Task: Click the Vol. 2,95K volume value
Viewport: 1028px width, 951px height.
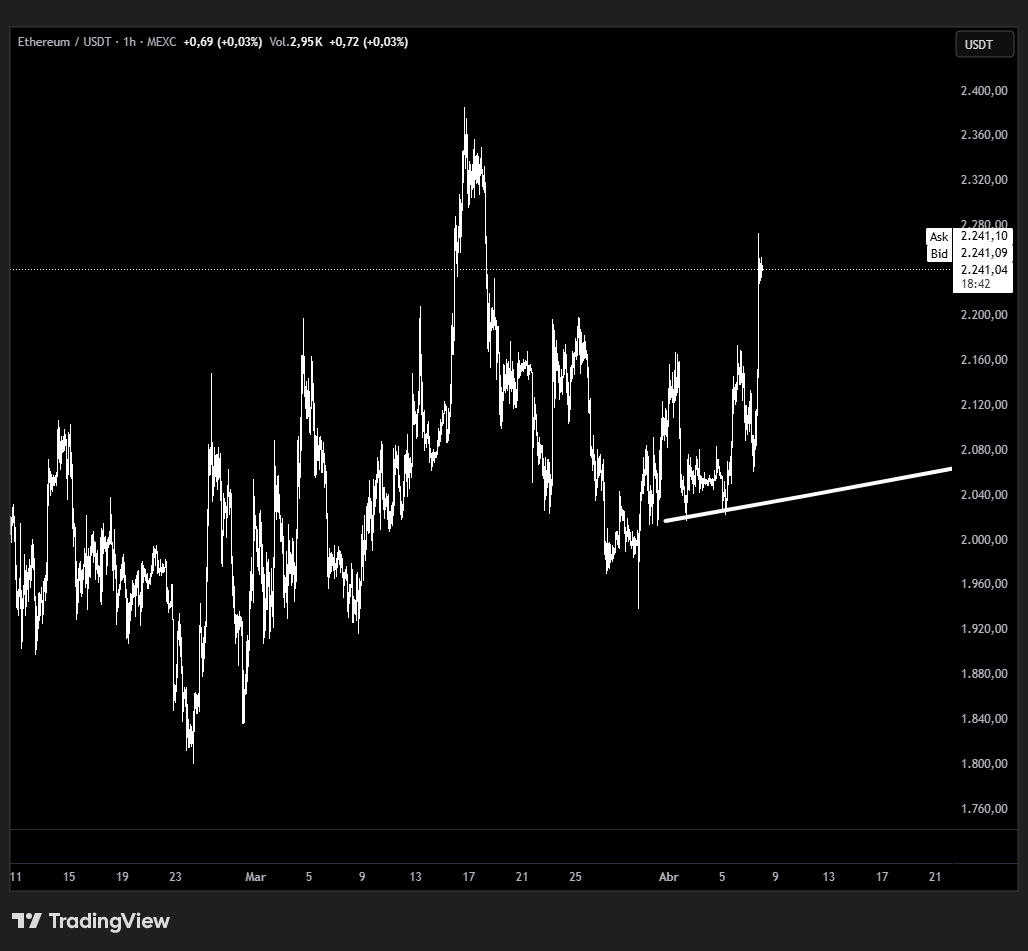Action: [296, 42]
